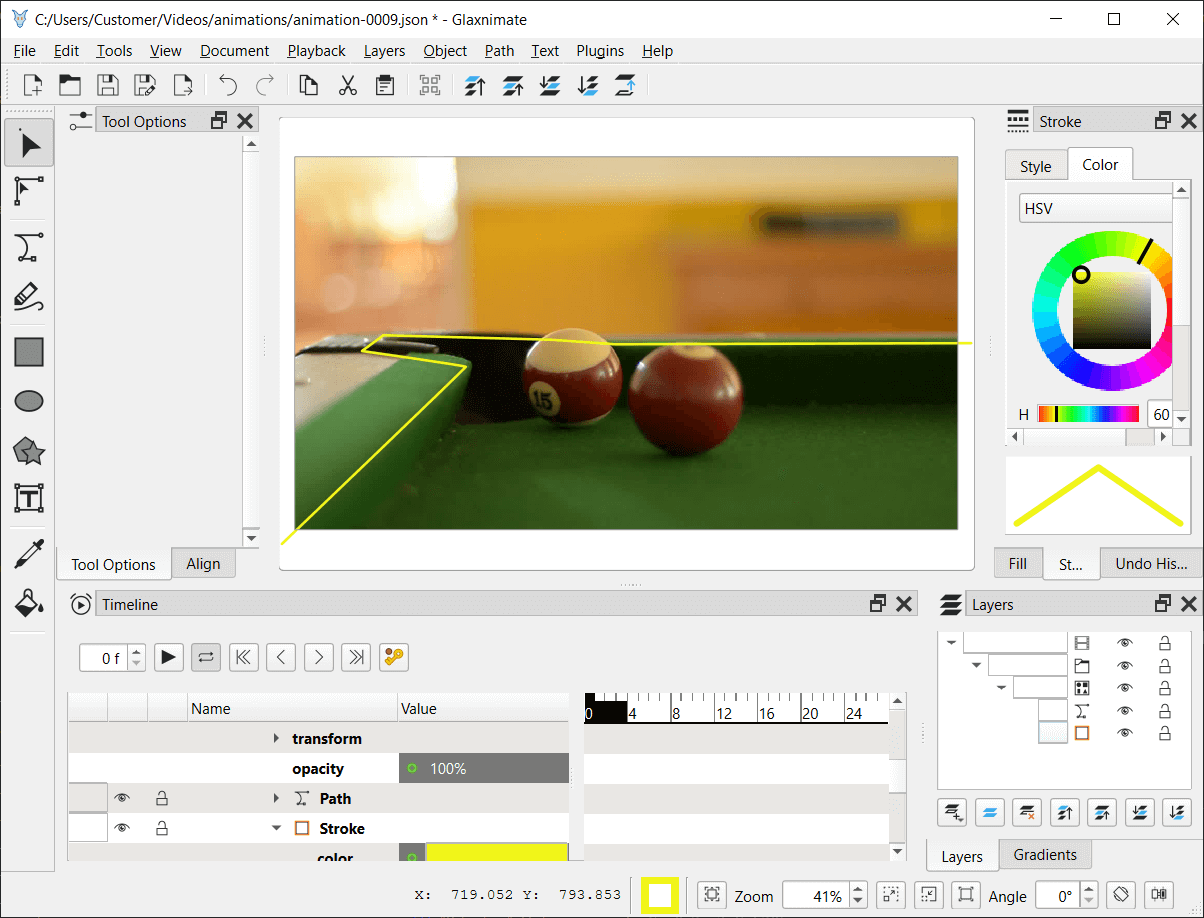
Task: Pick a color with the eyedropper tool
Action: (28, 551)
